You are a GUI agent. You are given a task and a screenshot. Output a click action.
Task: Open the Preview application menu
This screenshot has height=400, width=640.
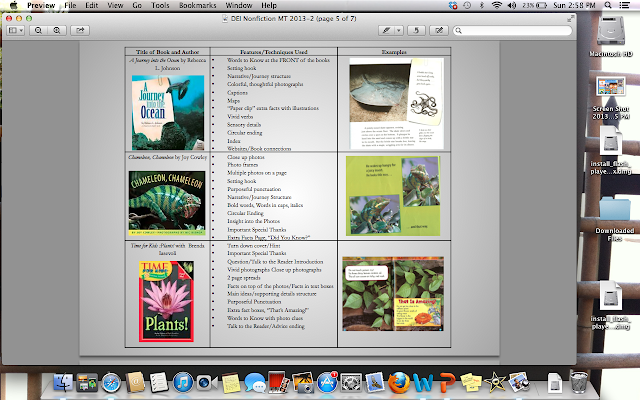[41, 5]
